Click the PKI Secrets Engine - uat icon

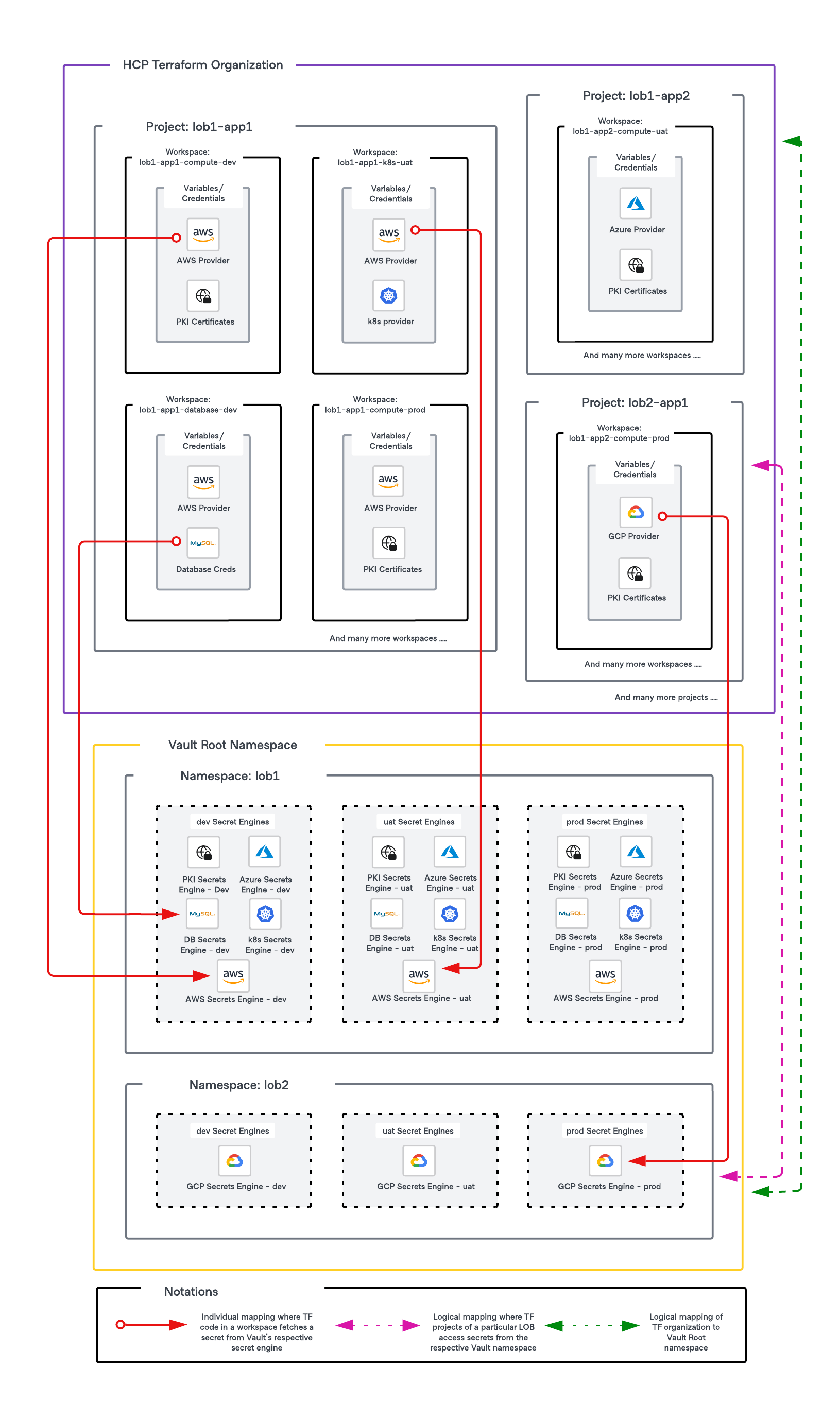pos(388,851)
